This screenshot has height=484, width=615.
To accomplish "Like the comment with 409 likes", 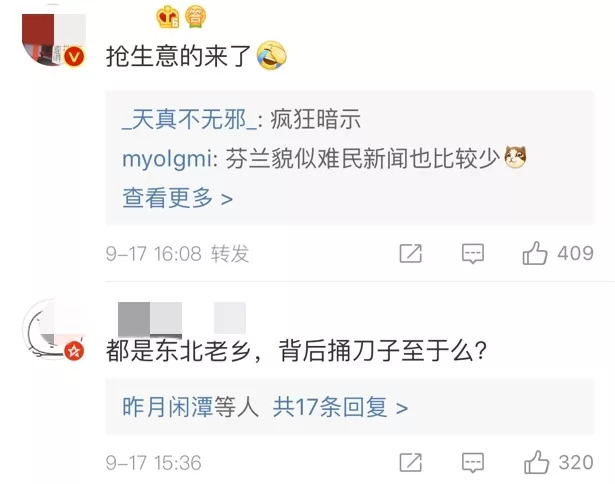I will (535, 253).
